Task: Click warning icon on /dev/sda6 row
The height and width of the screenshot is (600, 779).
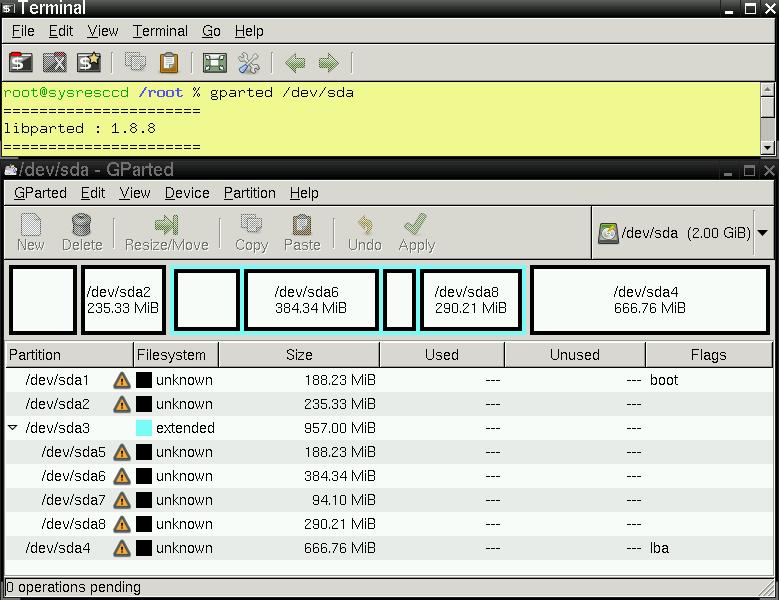Action: pyautogui.click(x=122, y=476)
